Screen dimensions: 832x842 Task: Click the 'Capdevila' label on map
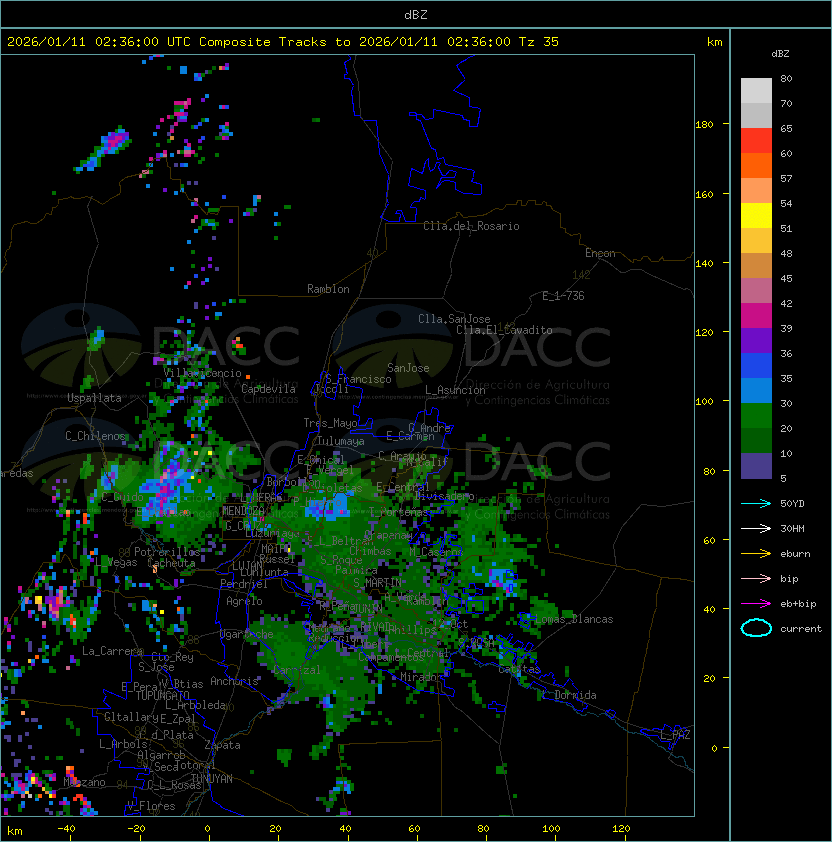point(268,389)
